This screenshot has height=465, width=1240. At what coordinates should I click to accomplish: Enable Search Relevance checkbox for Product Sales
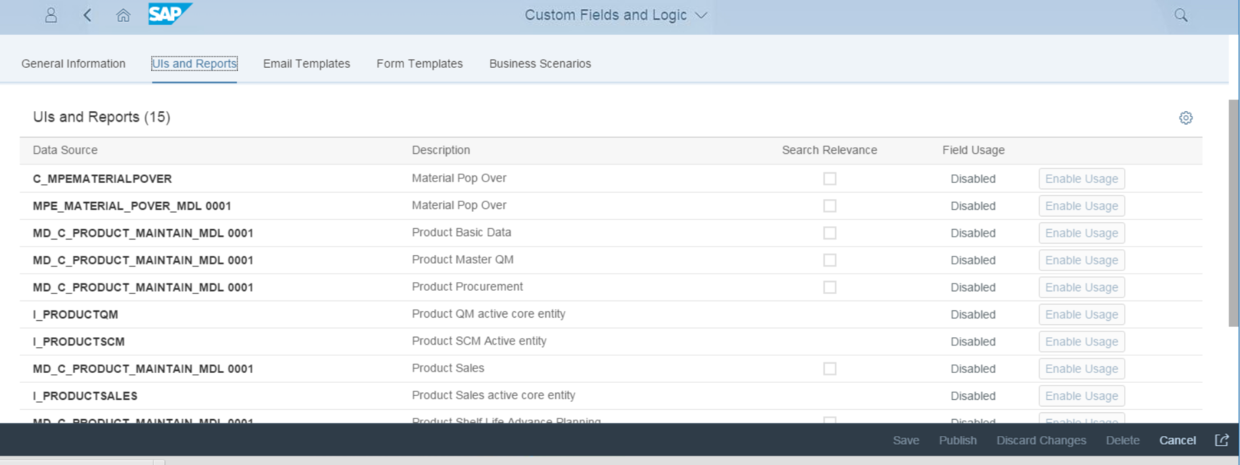[830, 369]
